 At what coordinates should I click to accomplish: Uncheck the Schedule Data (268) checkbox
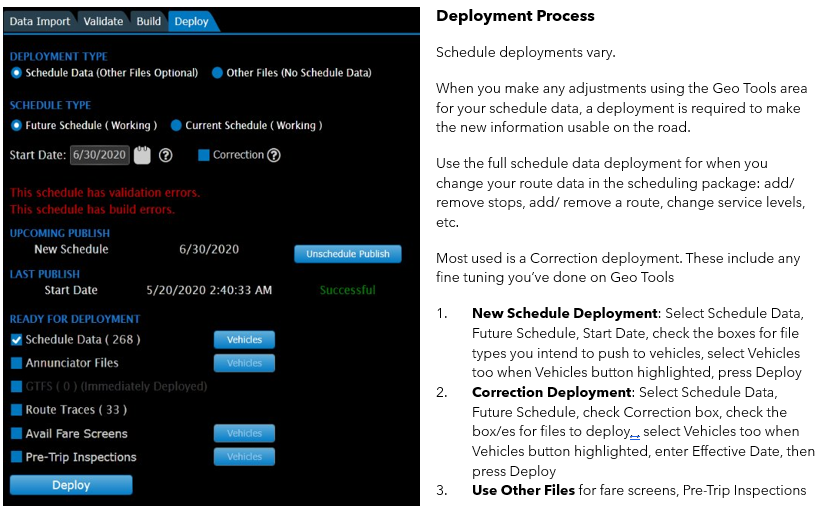tap(17, 340)
